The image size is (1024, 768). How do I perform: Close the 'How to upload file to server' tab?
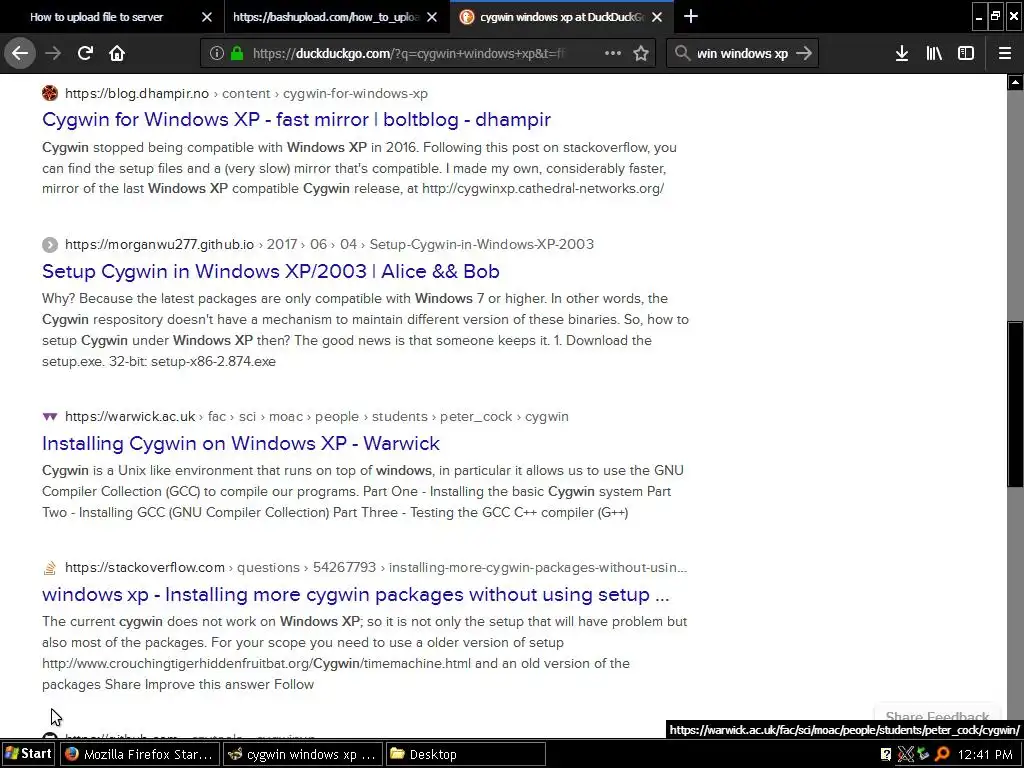click(206, 17)
